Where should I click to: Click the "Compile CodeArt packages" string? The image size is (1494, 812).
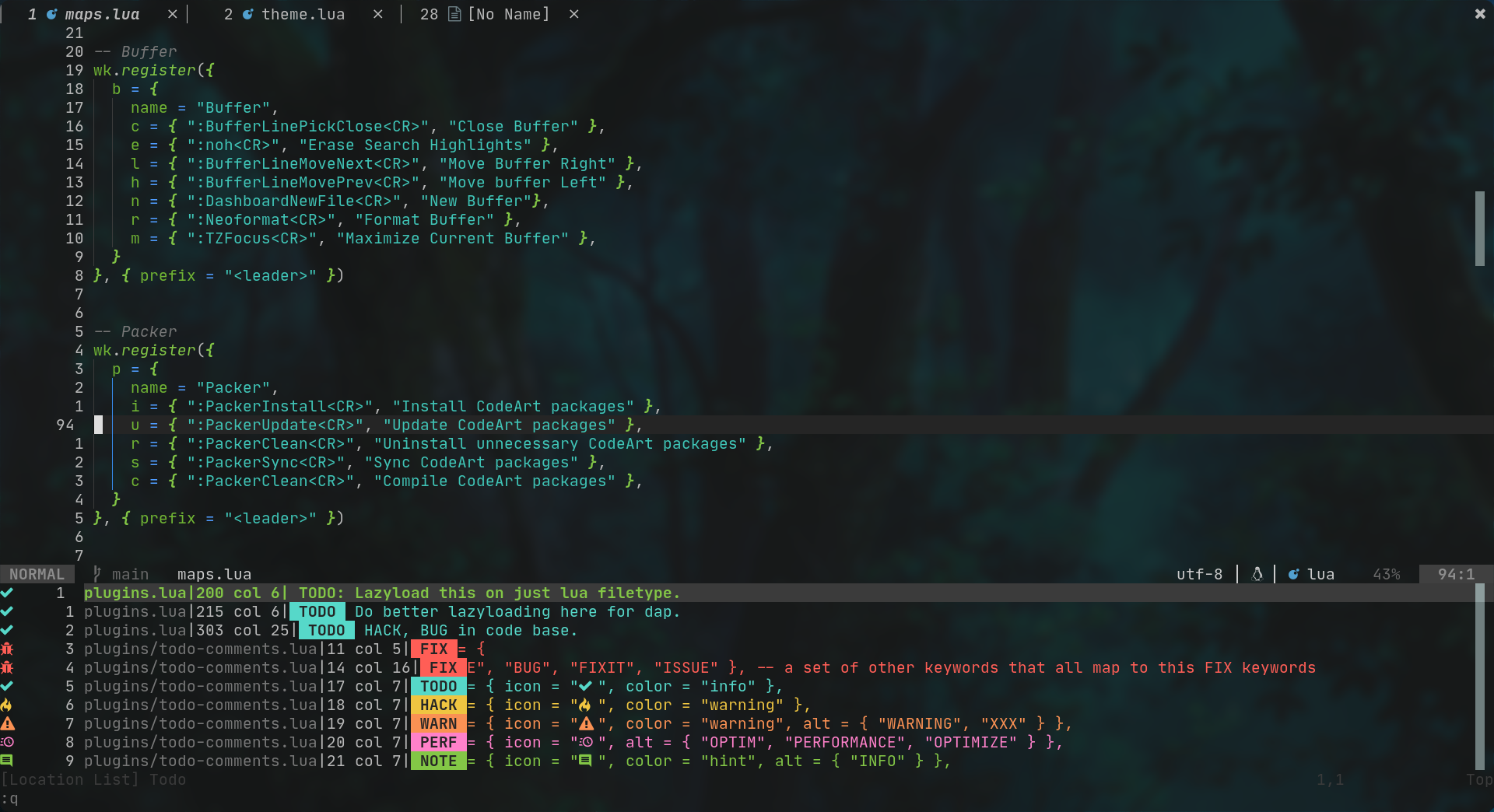(x=494, y=481)
